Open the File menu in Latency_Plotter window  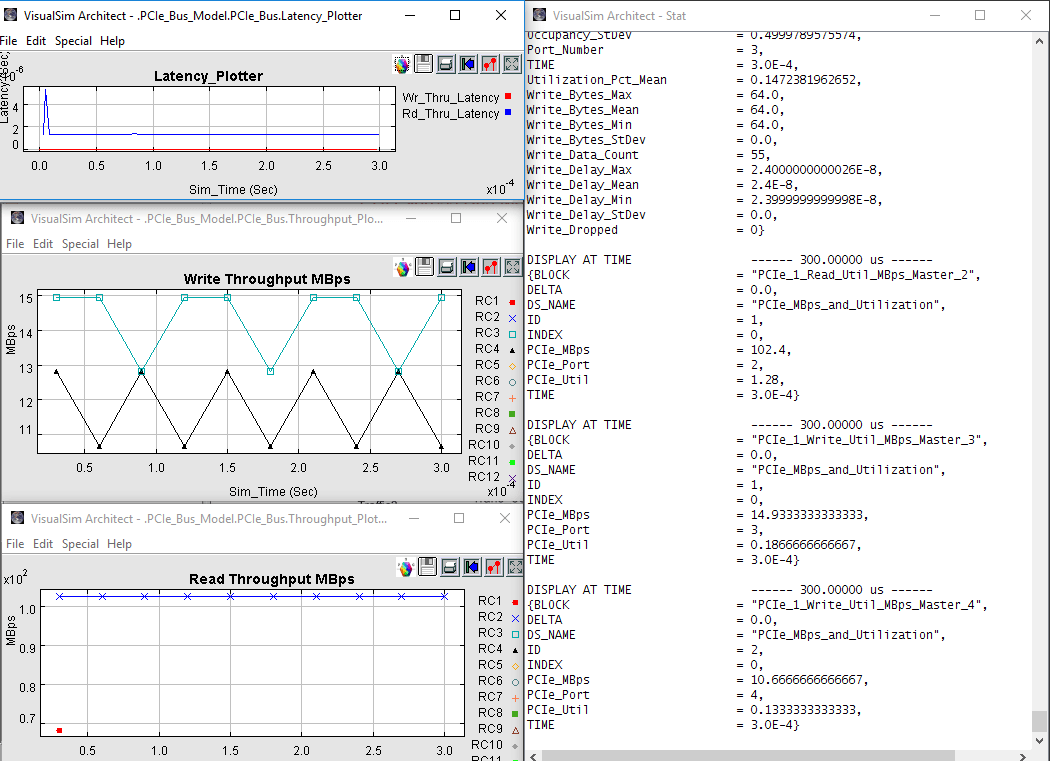coord(8,41)
